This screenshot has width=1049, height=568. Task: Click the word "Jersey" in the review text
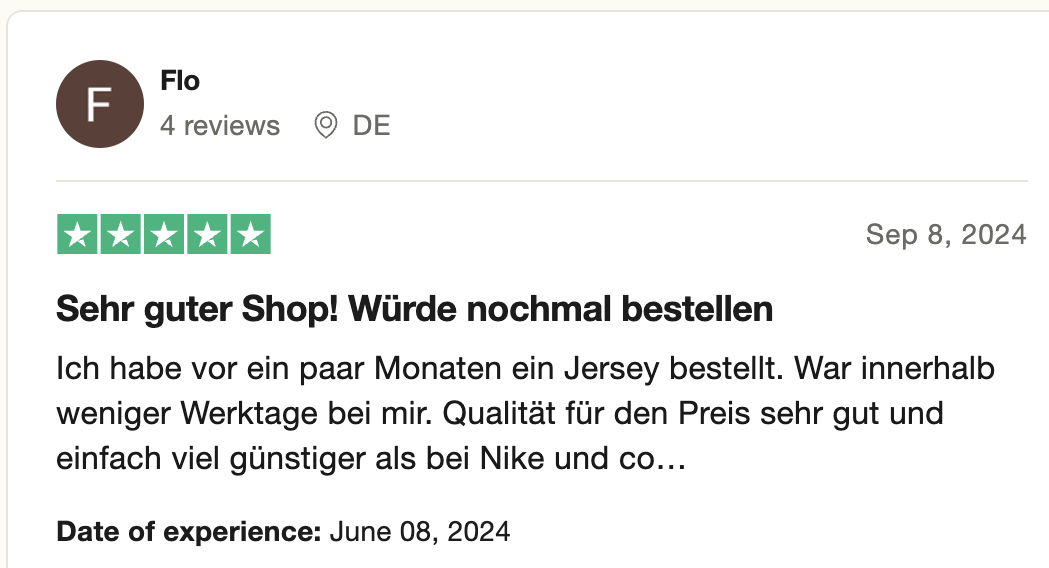[611, 369]
